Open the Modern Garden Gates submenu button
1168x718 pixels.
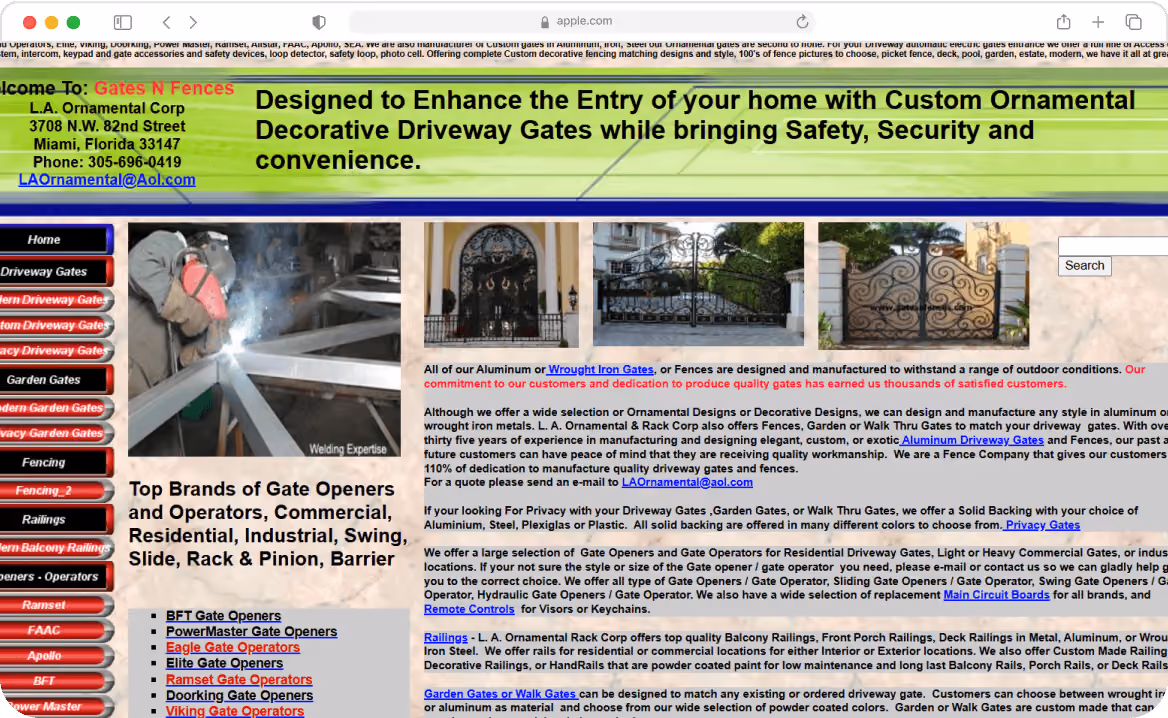(56, 408)
